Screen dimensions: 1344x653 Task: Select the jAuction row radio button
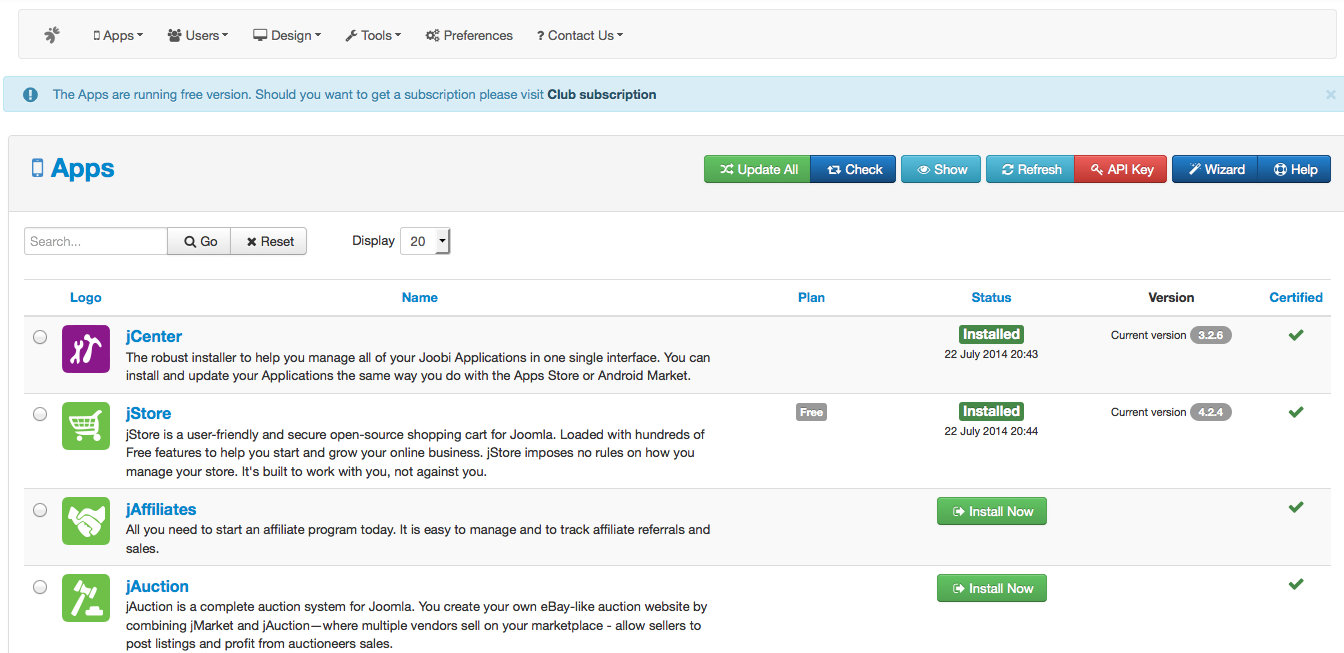coord(40,587)
